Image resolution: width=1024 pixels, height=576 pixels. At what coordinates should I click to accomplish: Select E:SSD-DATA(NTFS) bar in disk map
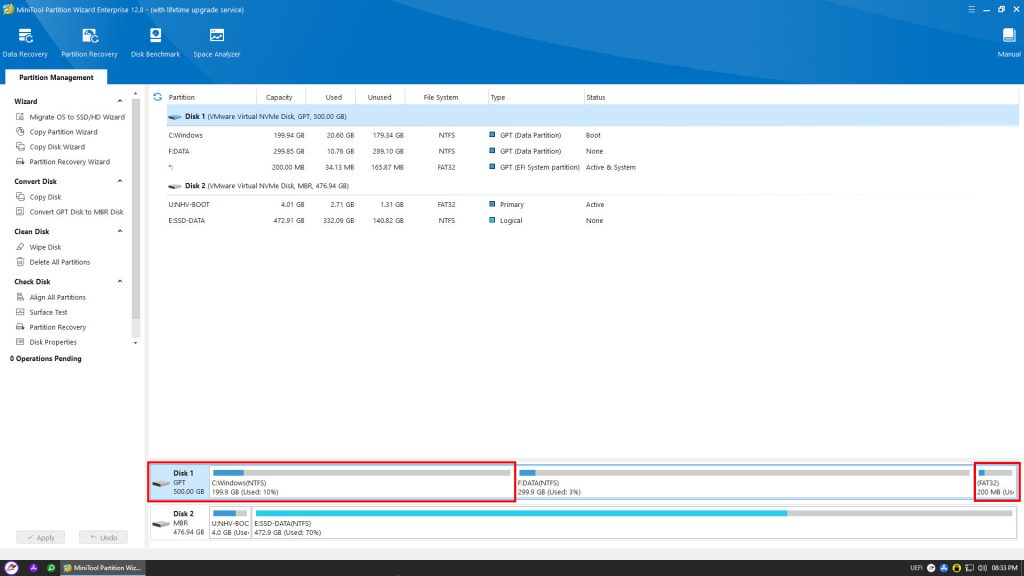(x=634, y=522)
